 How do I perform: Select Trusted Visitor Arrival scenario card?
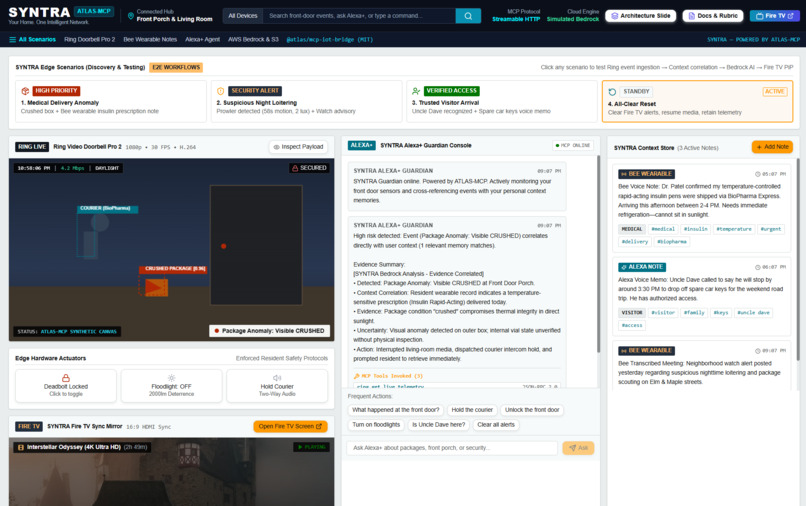(502, 101)
